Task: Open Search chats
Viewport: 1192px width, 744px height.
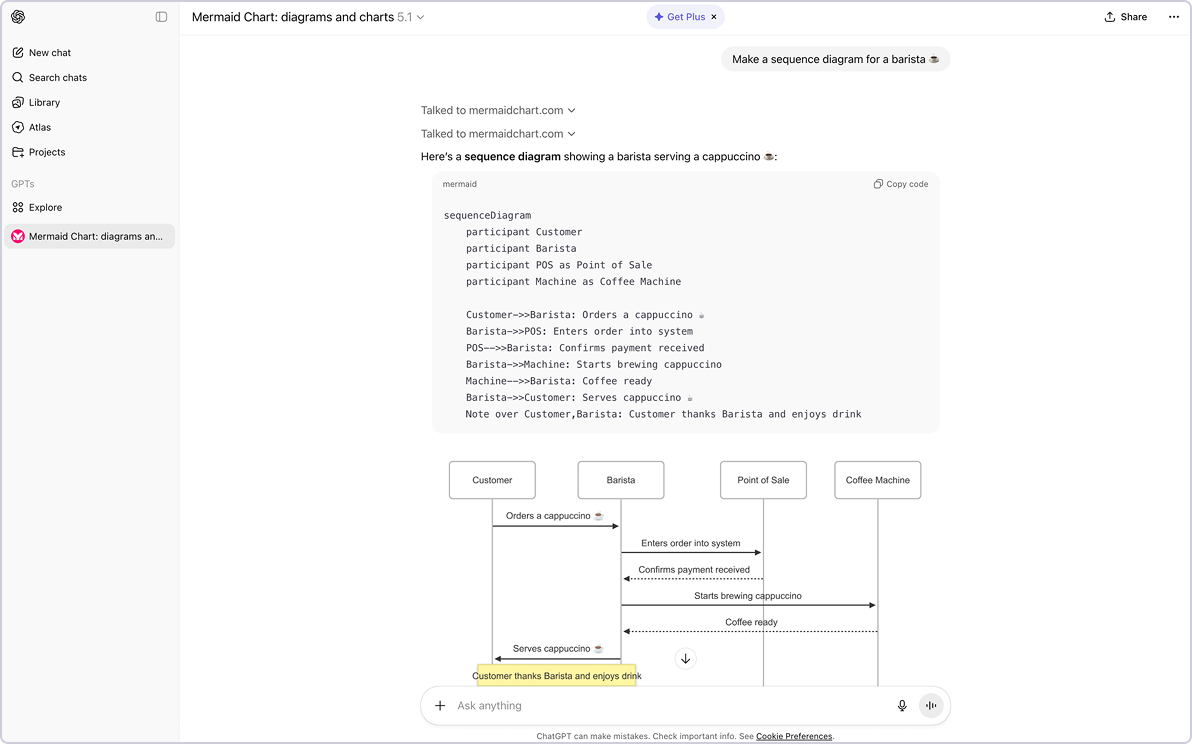Action: pos(57,78)
